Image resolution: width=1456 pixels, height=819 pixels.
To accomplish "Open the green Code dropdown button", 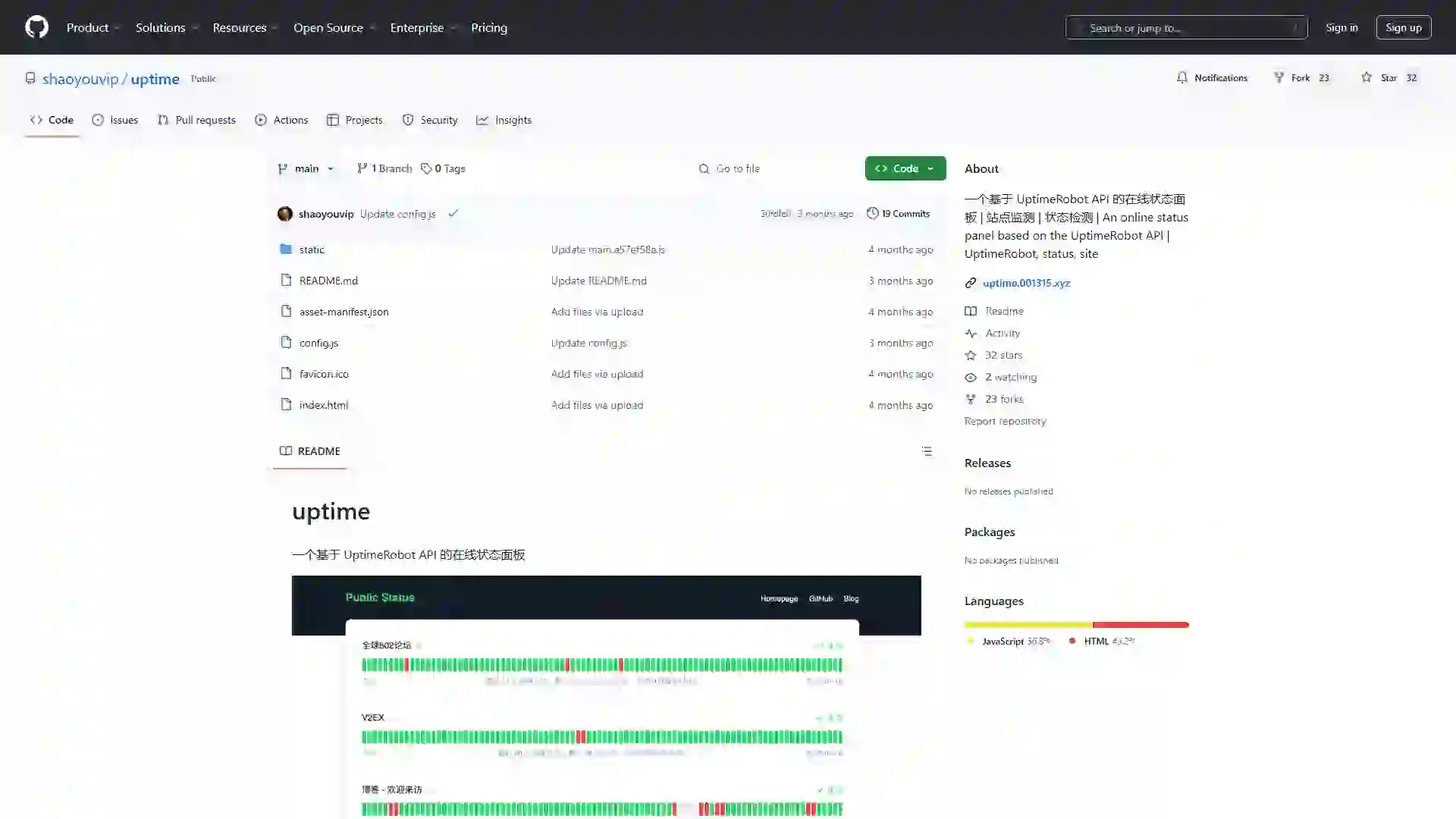I will (905, 168).
